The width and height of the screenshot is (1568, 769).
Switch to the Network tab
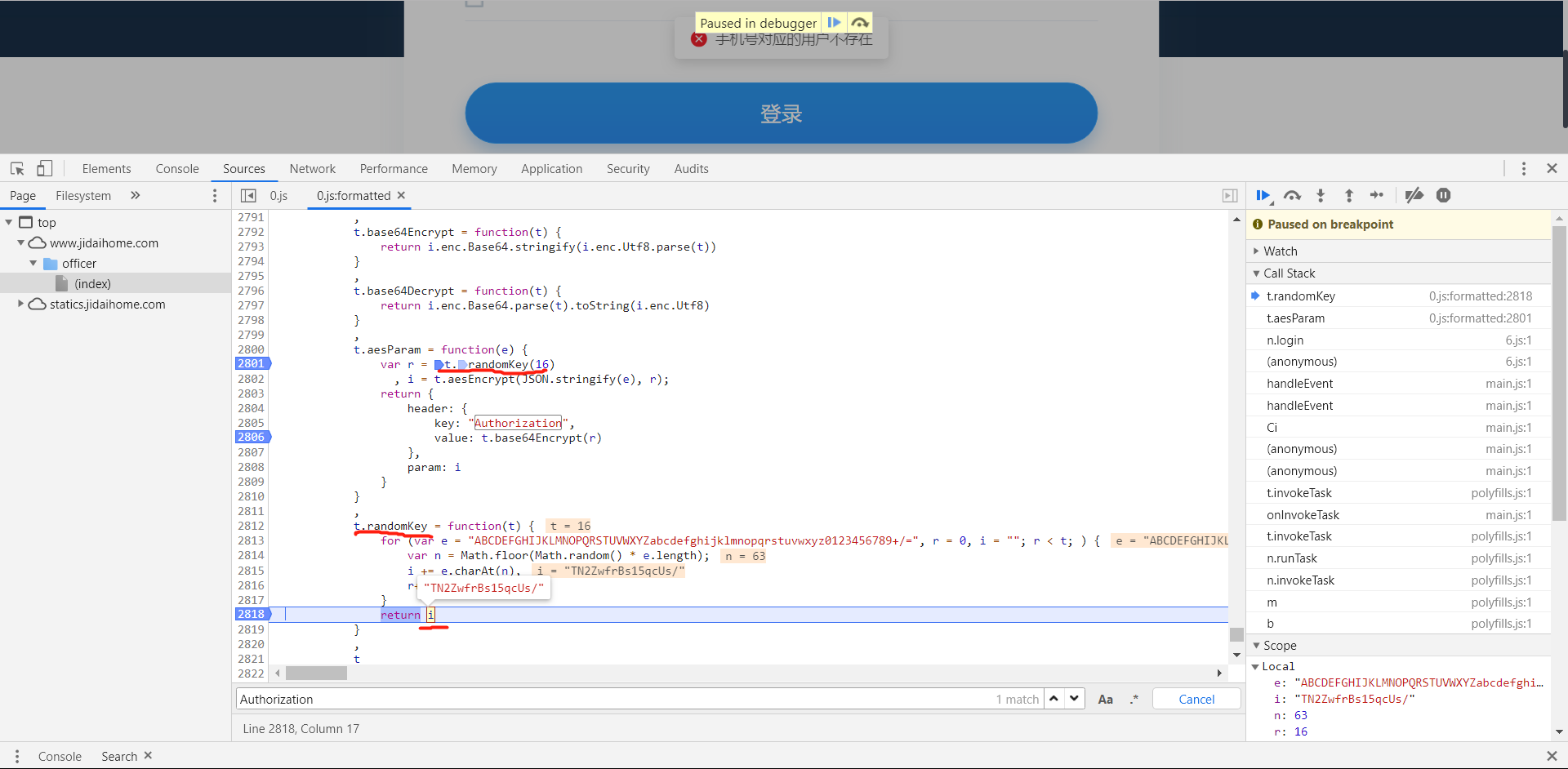pos(313,168)
